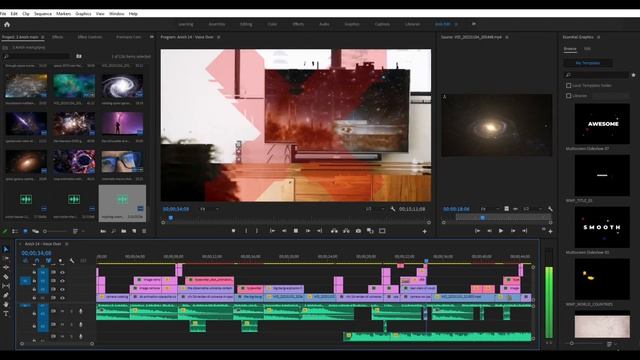Open the My Templates dropdown
This screenshot has width=640, height=360.
pyautogui.click(x=588, y=63)
